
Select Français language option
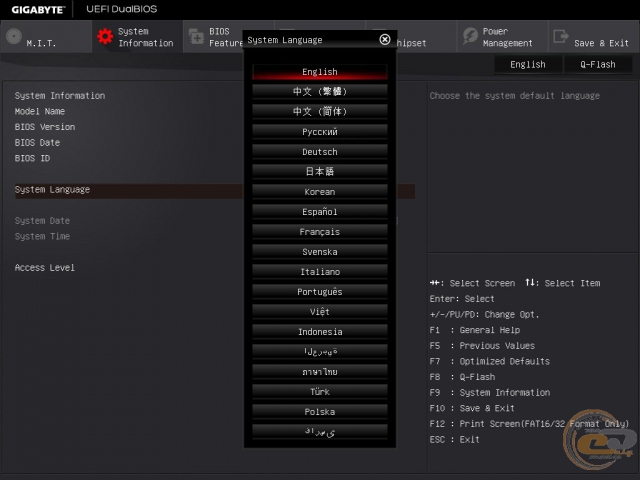(320, 232)
